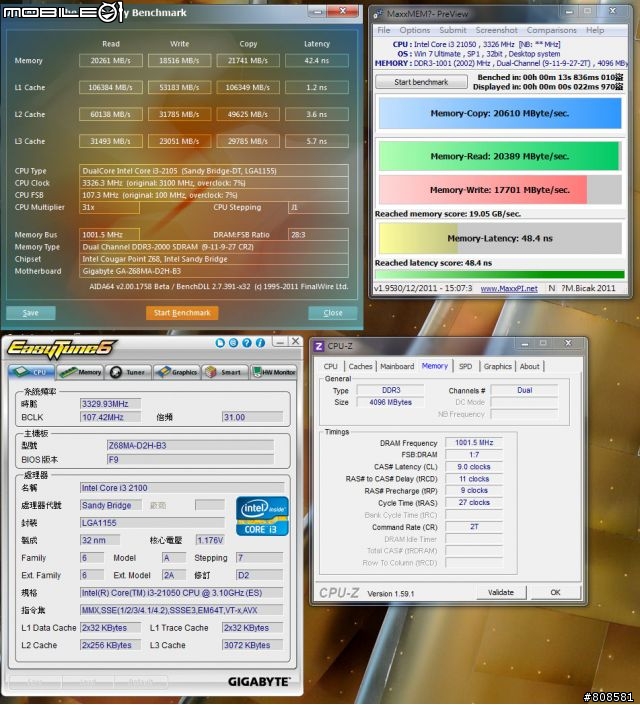Click DRAM:FSB Ratio field showing 28:3
Screen dimensions: 640x705
pyautogui.click(x=318, y=235)
